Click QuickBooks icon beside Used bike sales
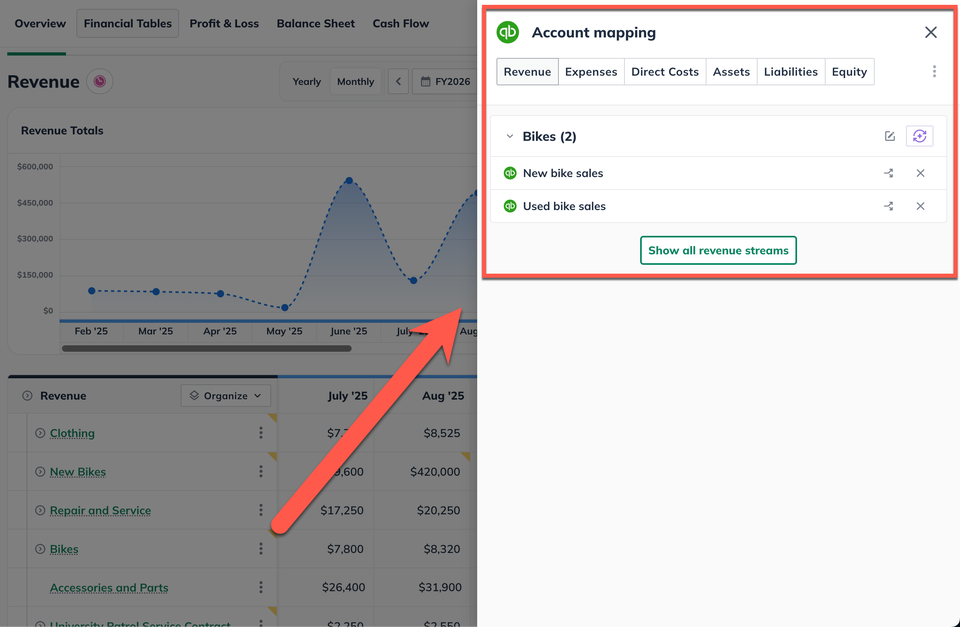 510,206
